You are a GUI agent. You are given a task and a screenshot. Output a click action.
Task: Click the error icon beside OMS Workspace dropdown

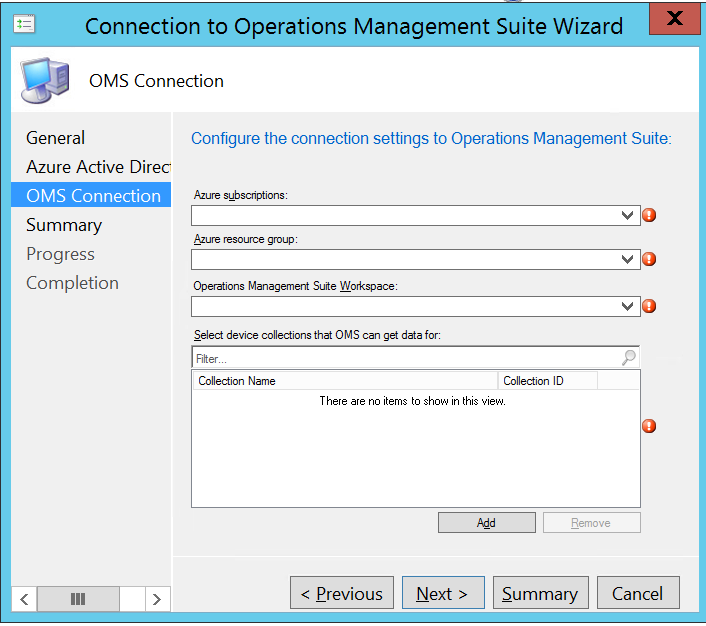649,306
